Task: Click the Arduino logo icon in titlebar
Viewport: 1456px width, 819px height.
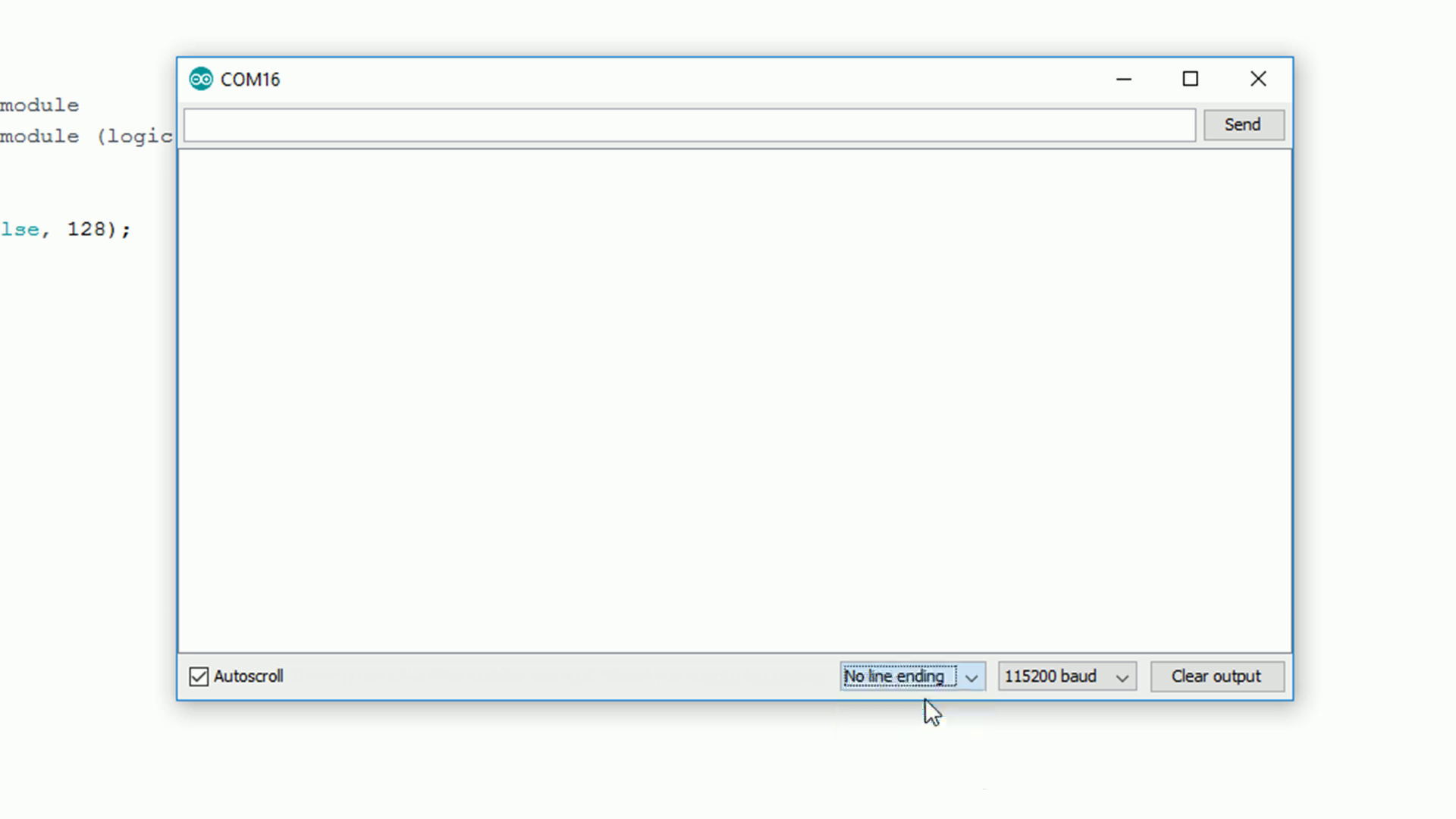Action: click(201, 79)
